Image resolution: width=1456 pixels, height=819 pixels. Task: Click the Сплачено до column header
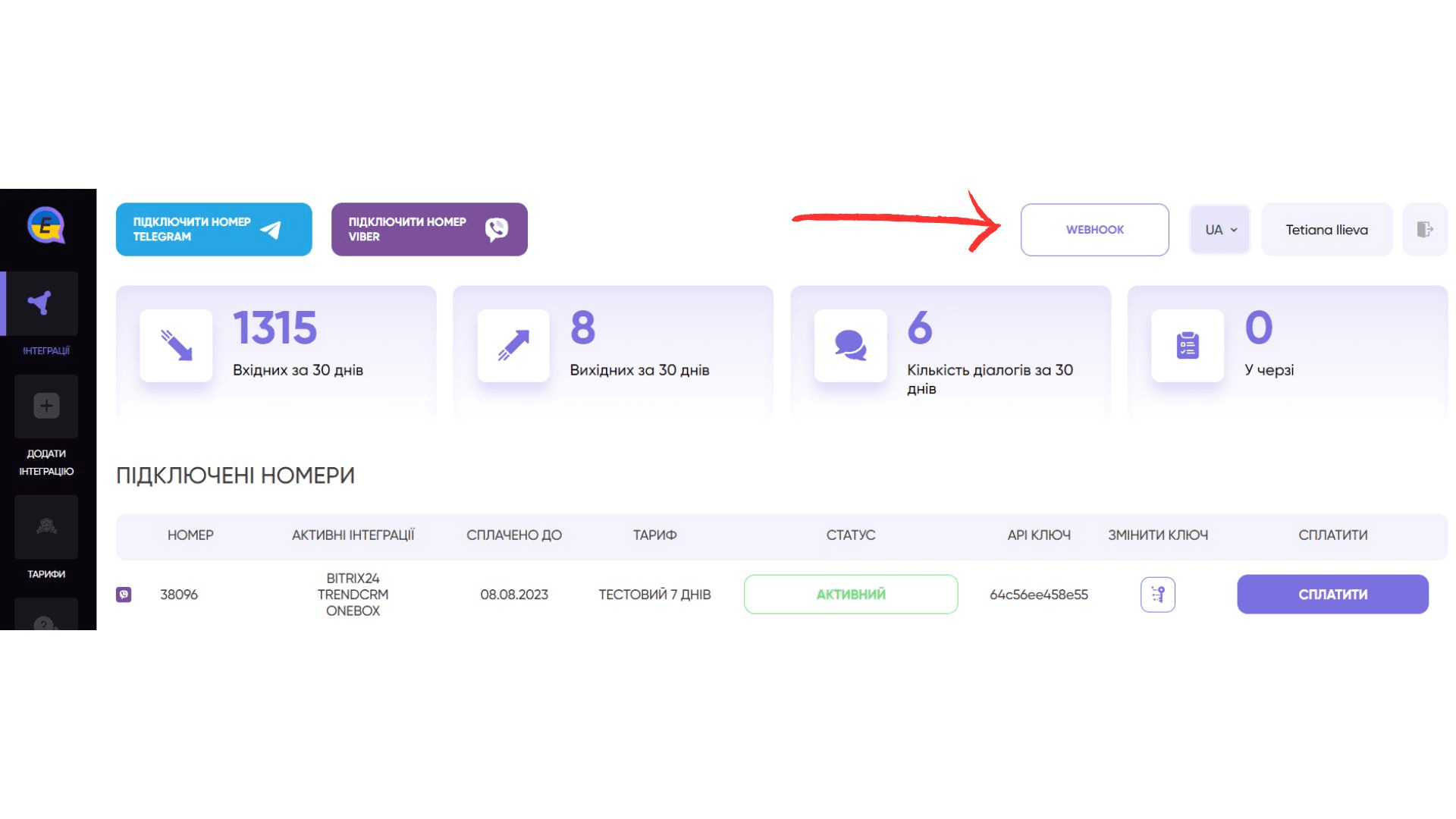(x=514, y=535)
